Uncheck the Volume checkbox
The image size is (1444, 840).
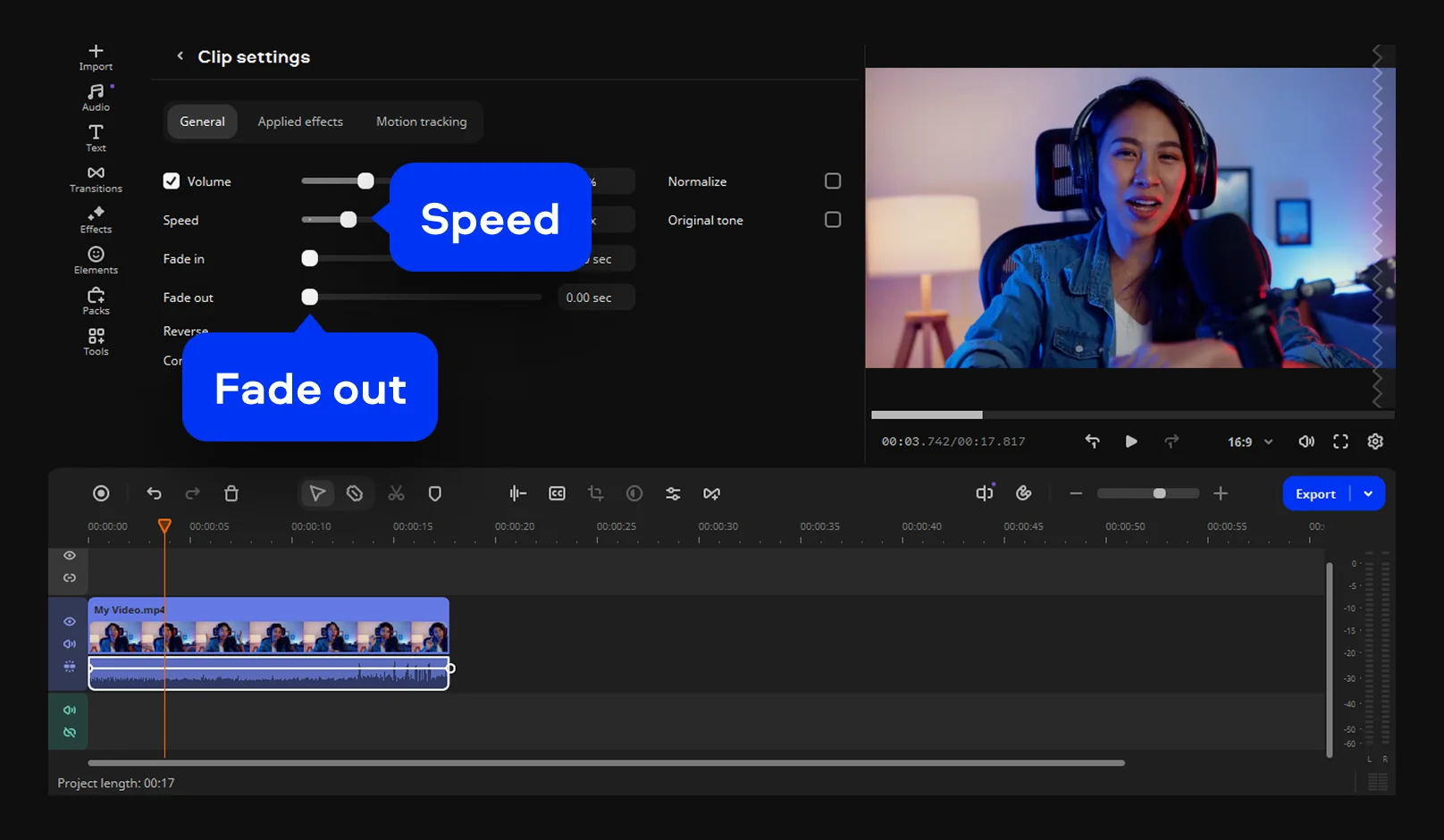(x=172, y=181)
